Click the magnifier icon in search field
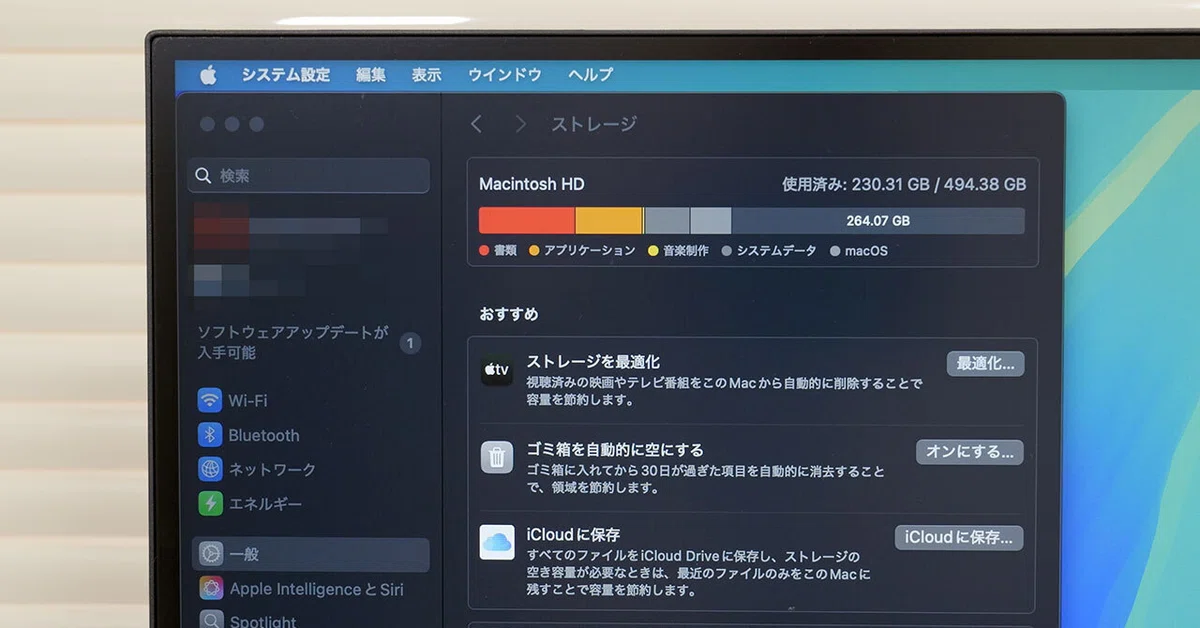This screenshot has height=628, width=1200. tap(203, 176)
